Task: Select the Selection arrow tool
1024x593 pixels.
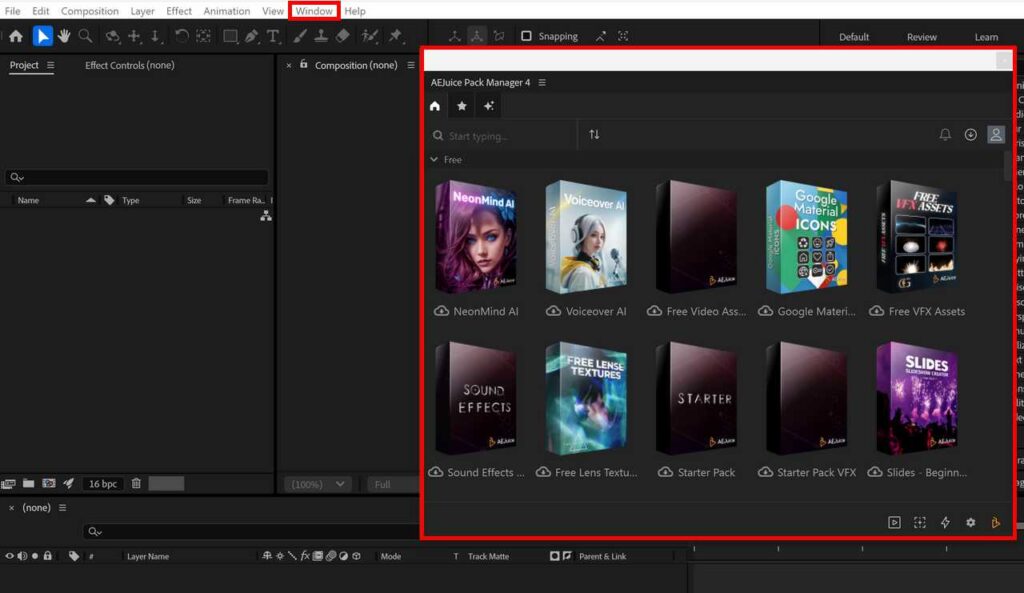Action: tap(42, 37)
